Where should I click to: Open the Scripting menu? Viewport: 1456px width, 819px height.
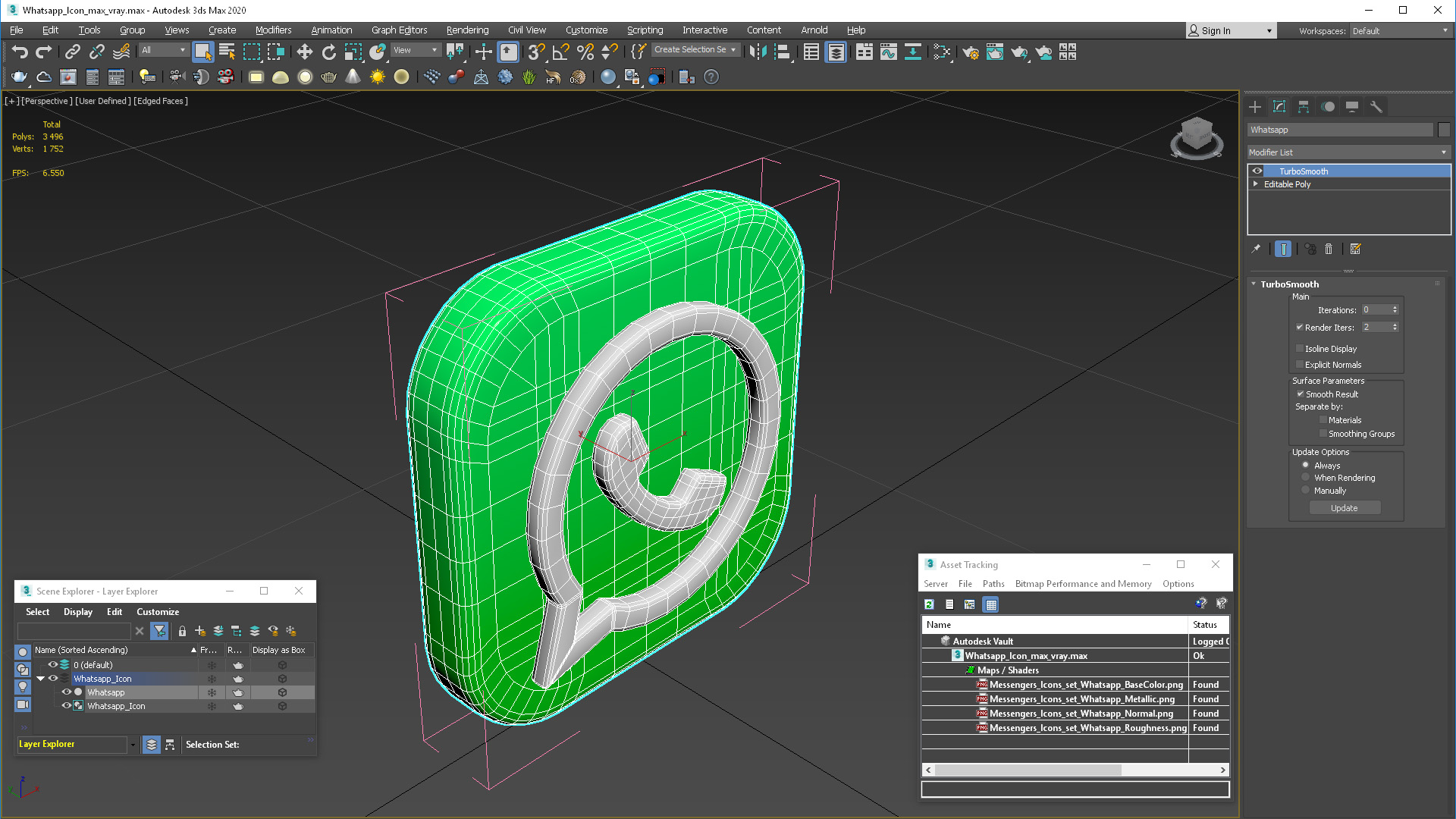click(x=645, y=30)
